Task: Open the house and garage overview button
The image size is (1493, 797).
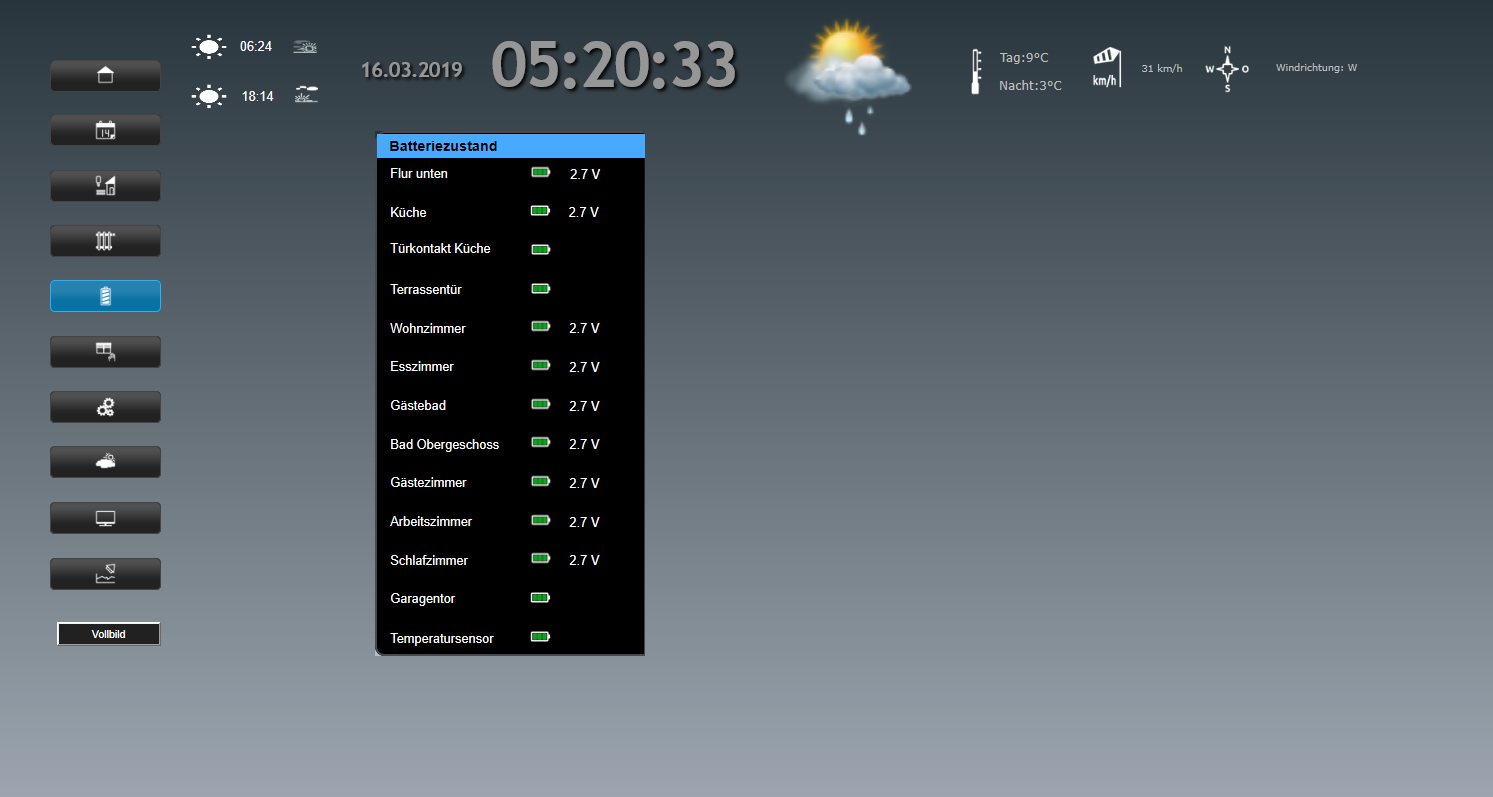Action: pyautogui.click(x=105, y=186)
